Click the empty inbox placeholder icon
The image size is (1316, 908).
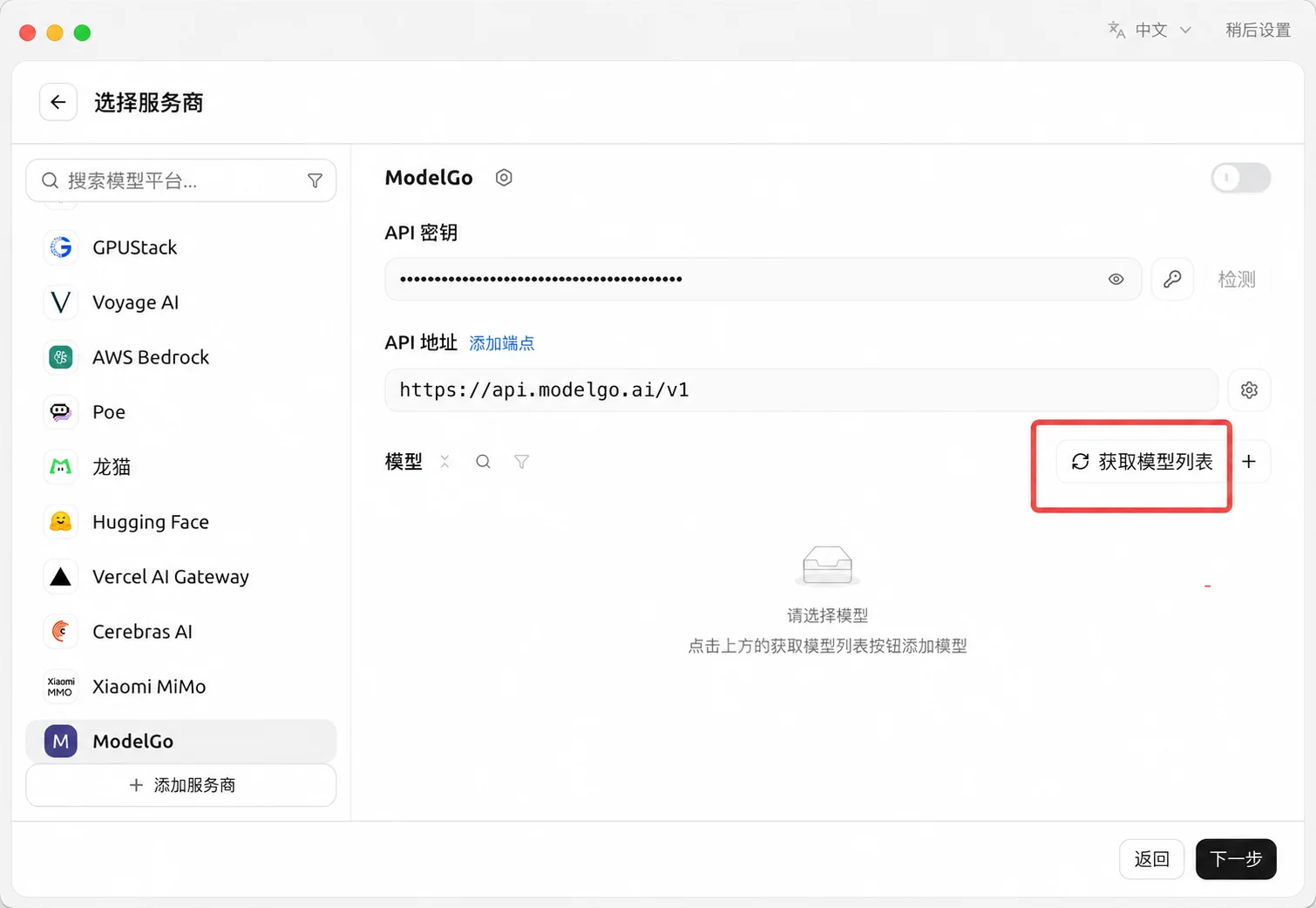(x=827, y=566)
